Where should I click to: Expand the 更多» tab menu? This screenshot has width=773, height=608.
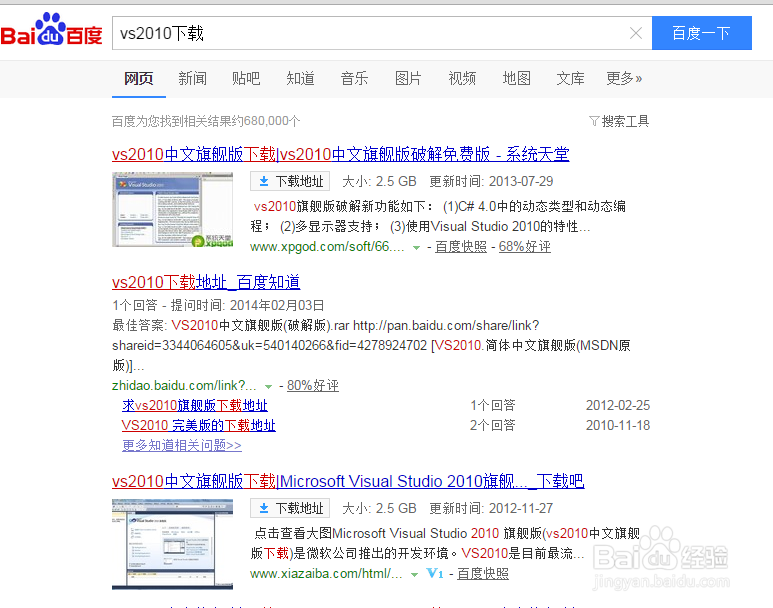624,78
